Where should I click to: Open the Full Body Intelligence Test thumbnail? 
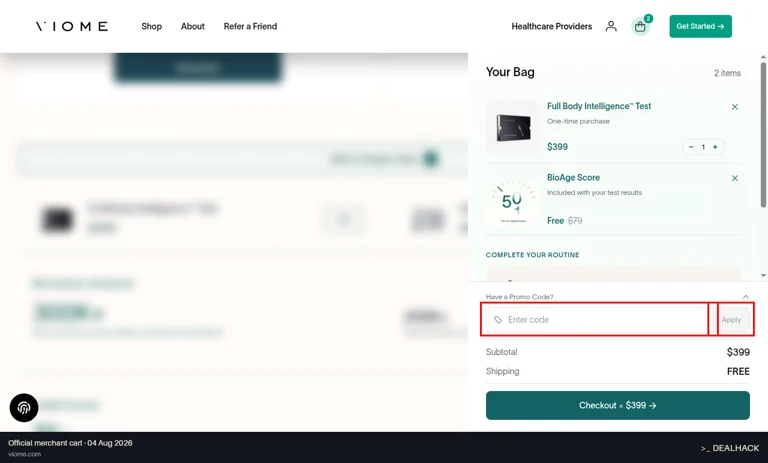click(x=513, y=127)
